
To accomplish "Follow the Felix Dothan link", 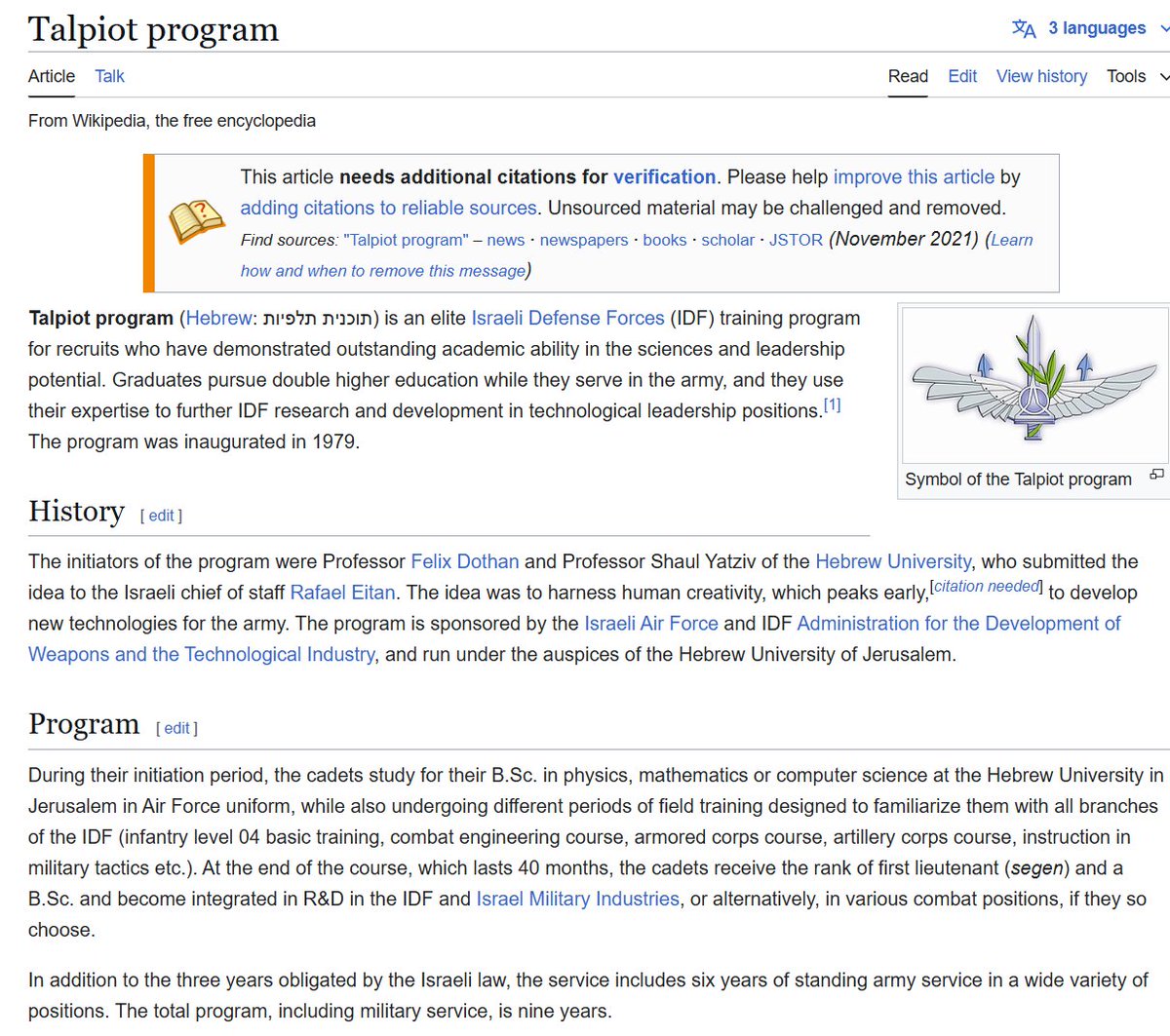I will point(464,561).
